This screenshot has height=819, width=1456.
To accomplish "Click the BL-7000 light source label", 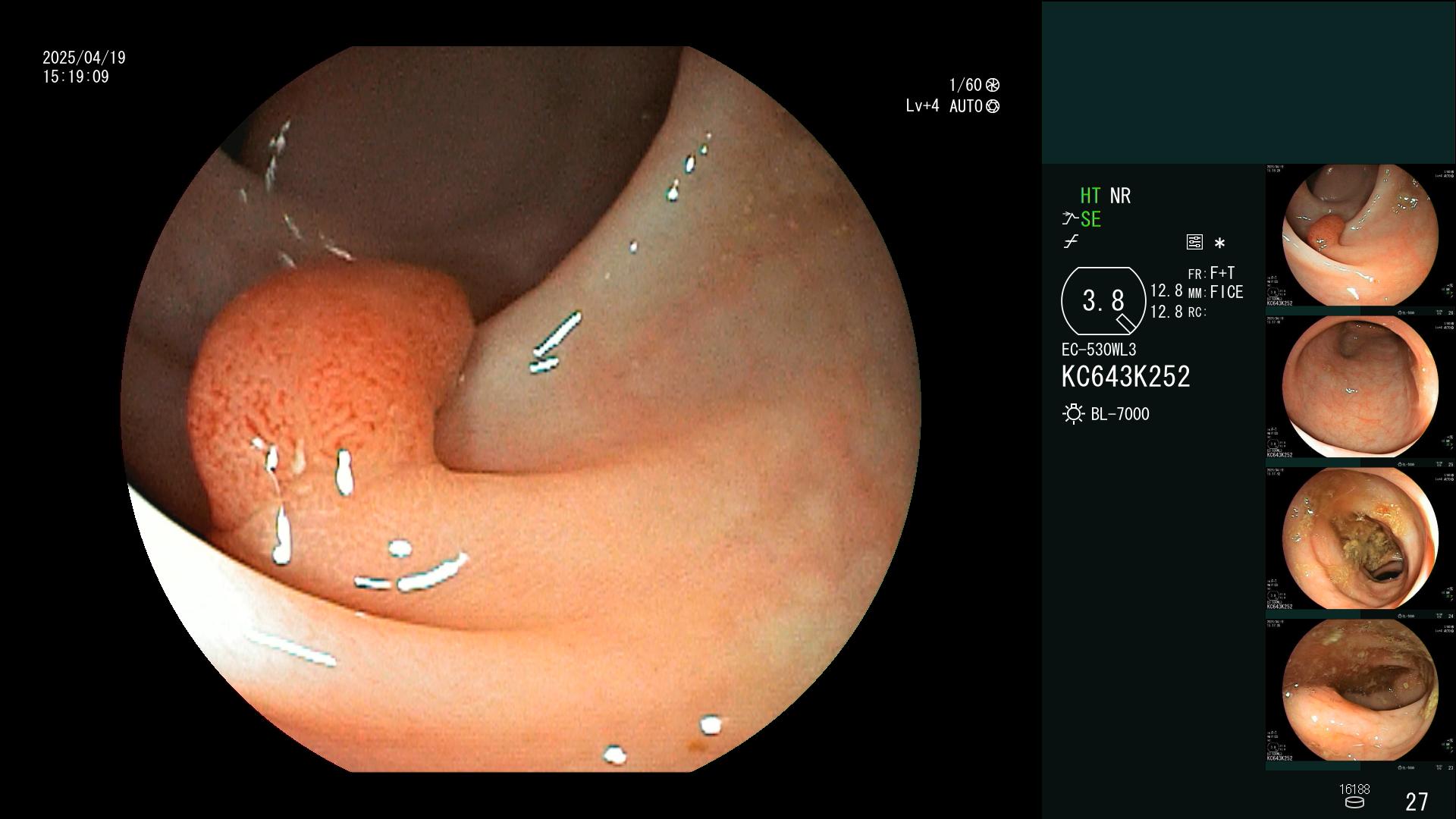I will tap(1120, 414).
